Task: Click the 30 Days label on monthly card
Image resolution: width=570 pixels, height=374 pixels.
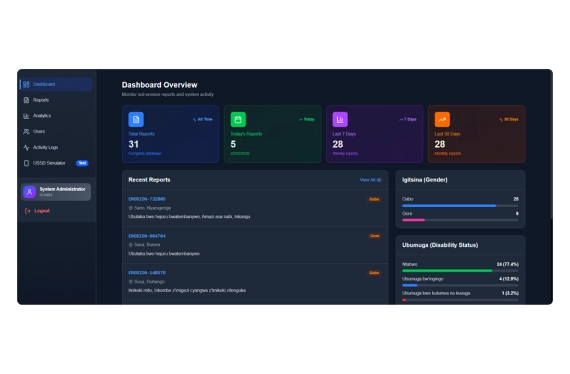Action: [511, 119]
